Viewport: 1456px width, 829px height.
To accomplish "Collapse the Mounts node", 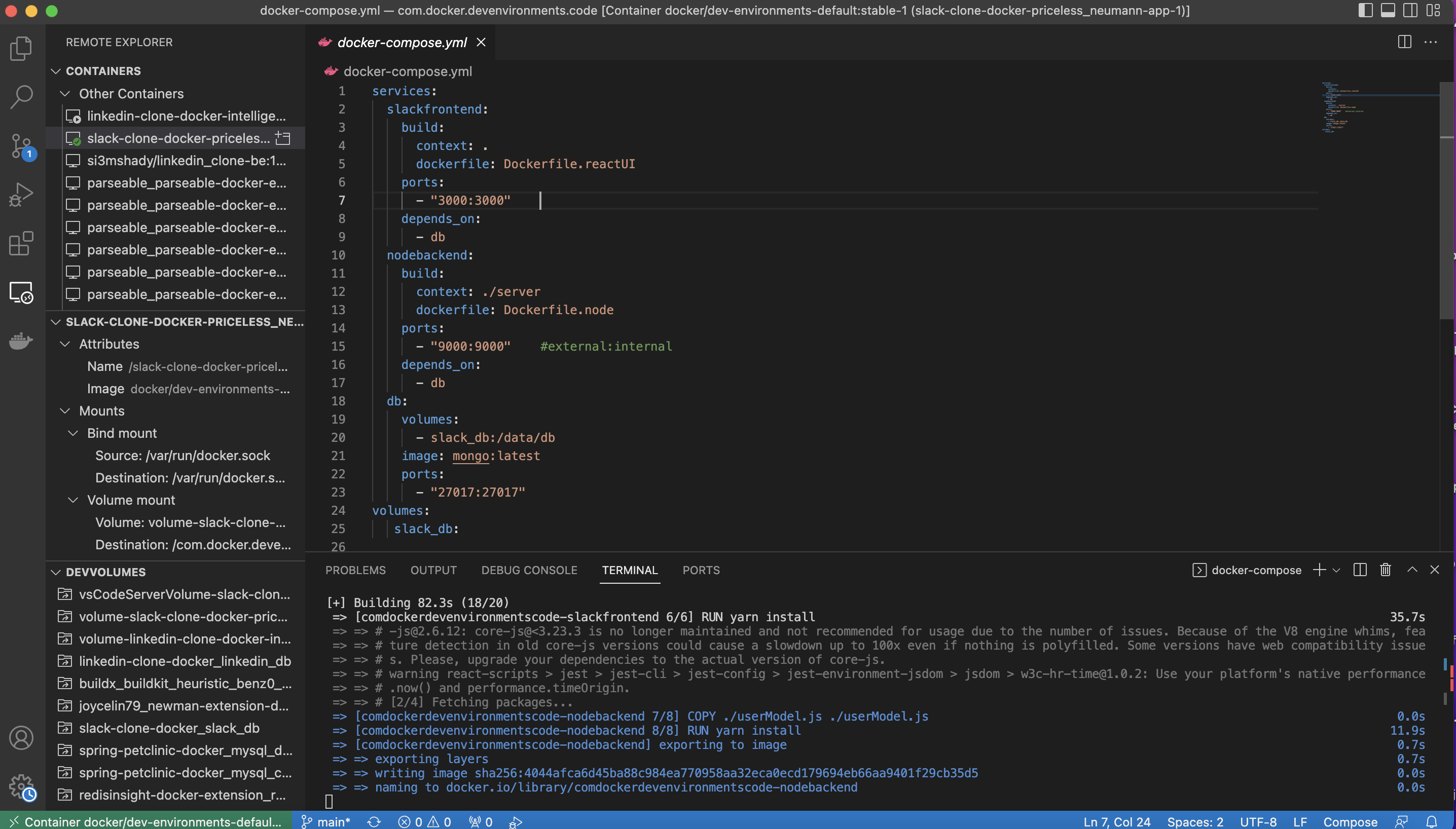I will click(x=65, y=410).
